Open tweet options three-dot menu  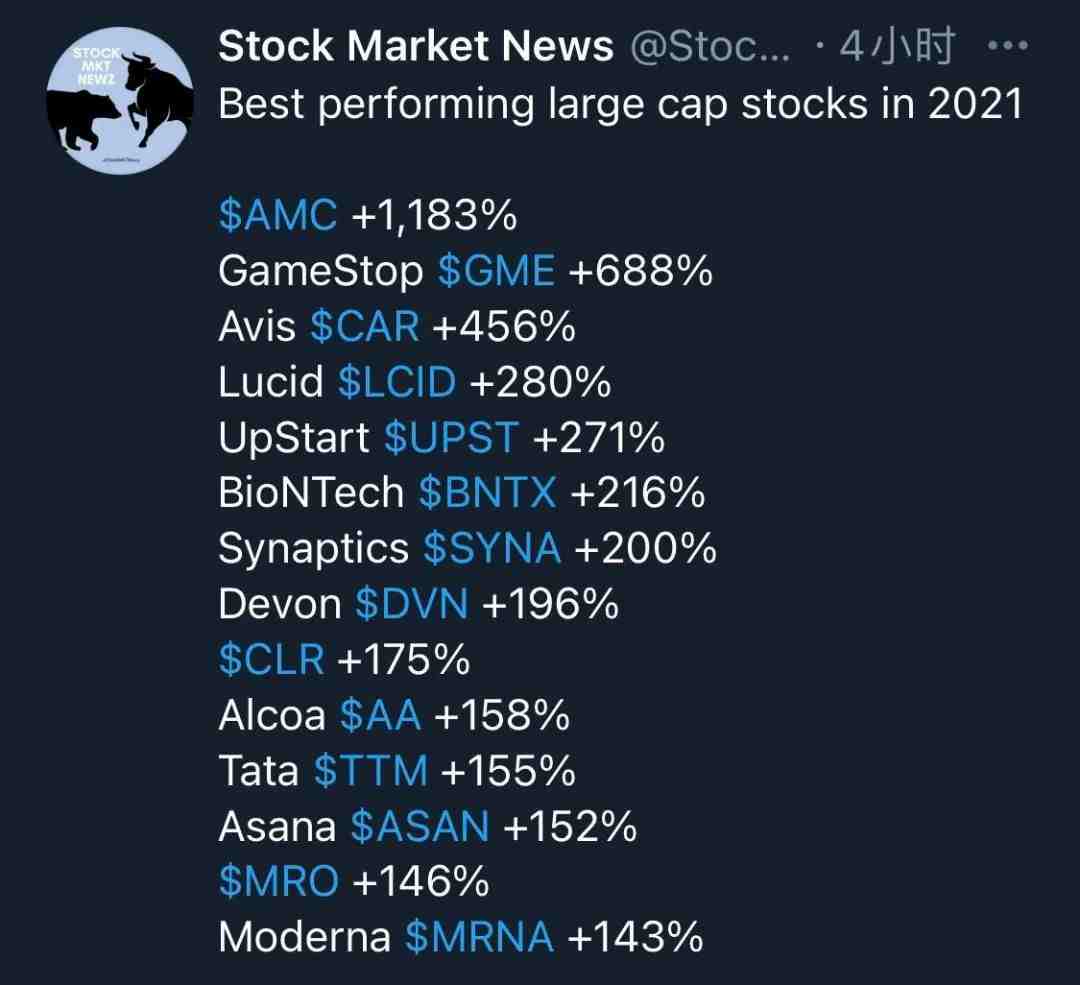1007,46
